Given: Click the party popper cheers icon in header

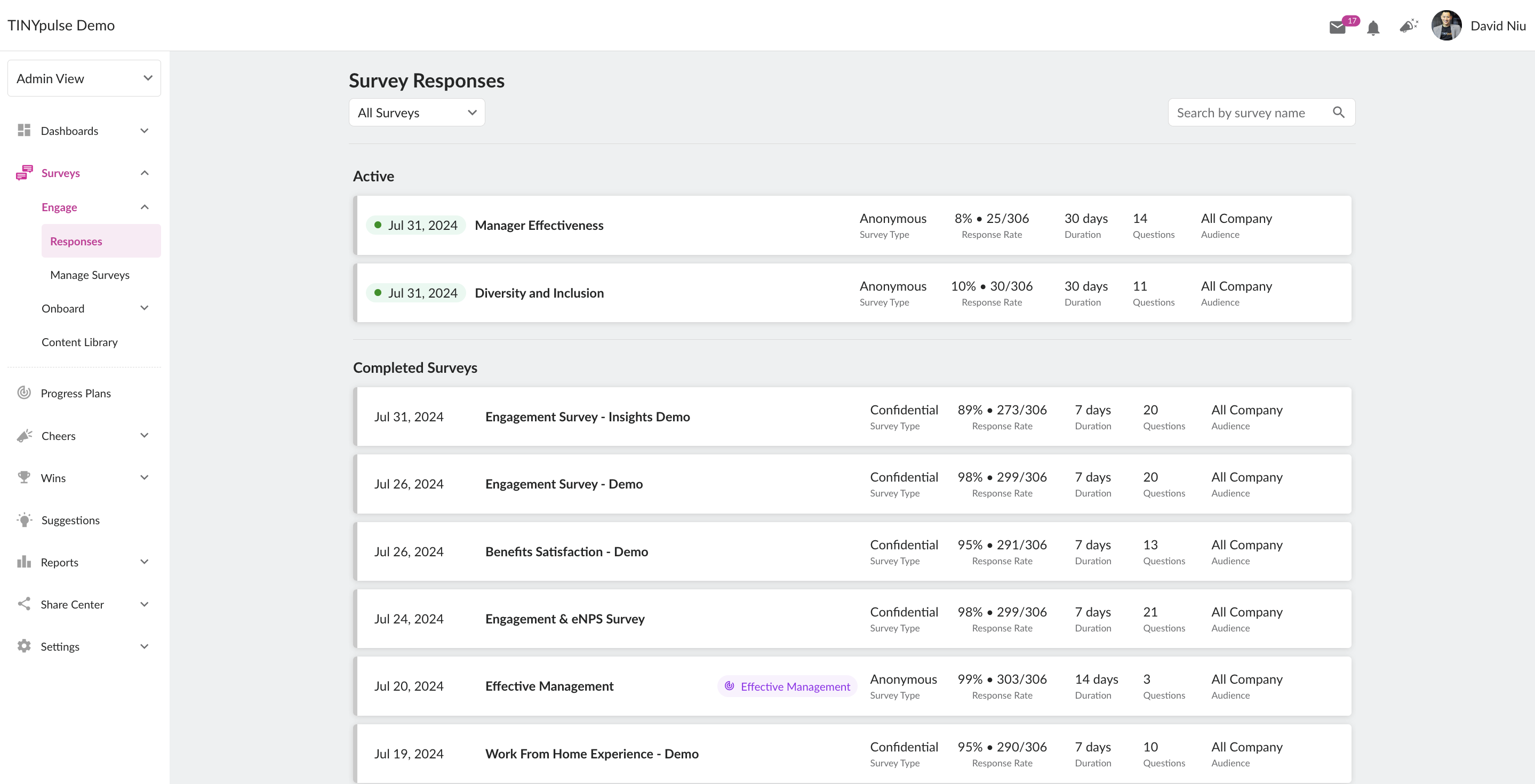Looking at the screenshot, I should (1408, 26).
